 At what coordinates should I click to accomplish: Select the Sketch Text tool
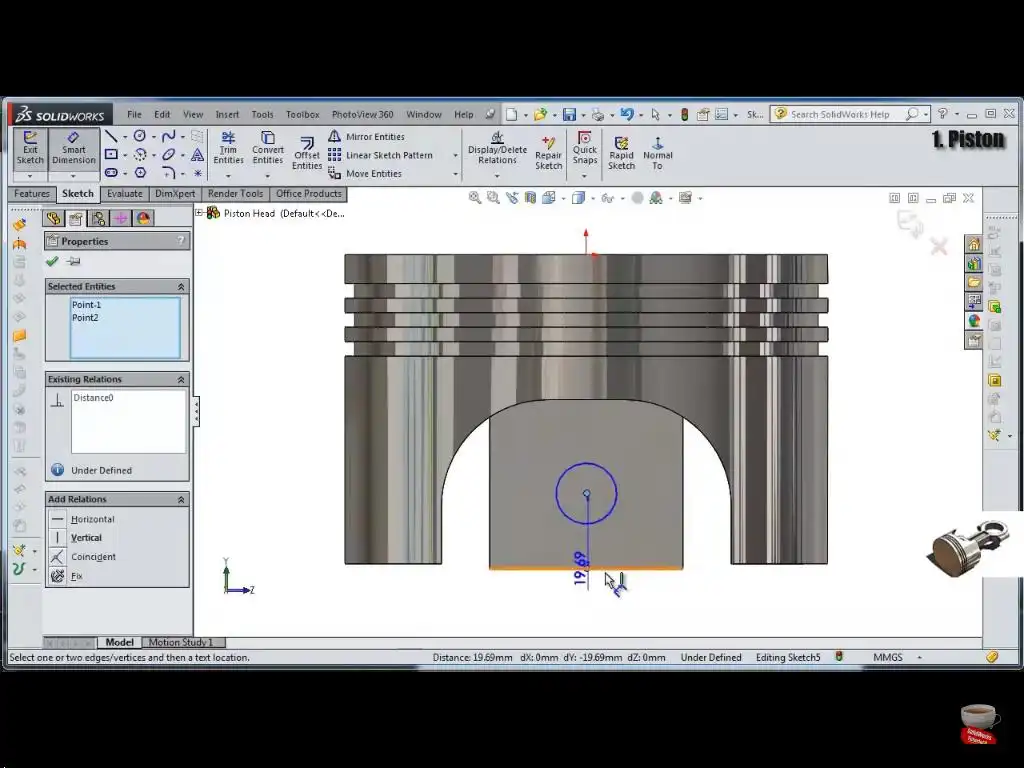pos(197,155)
